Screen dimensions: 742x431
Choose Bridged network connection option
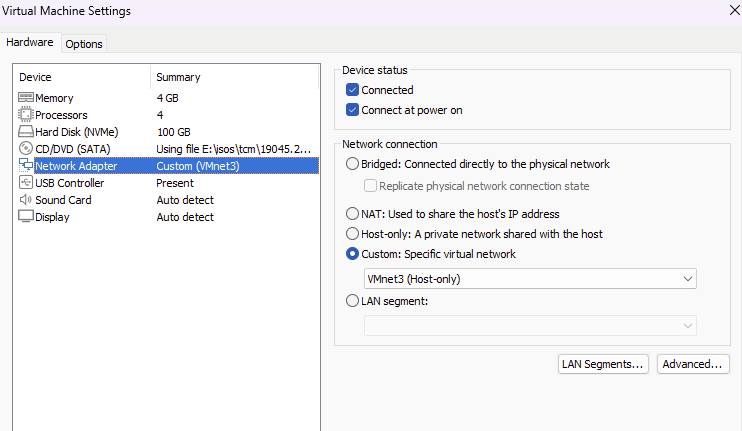(352, 164)
